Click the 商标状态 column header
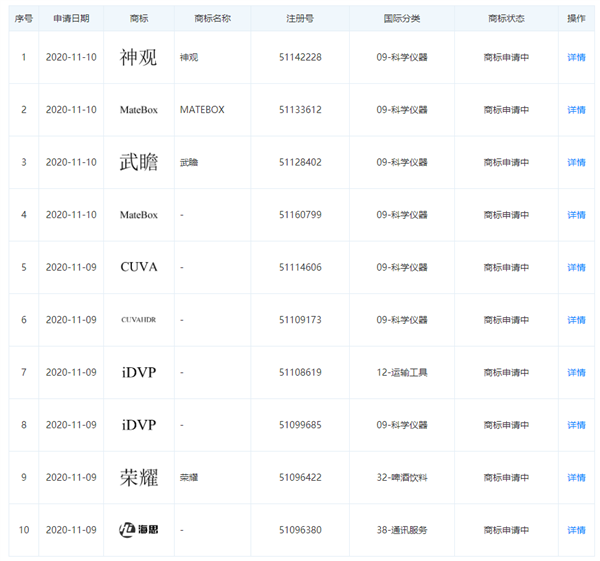Image resolution: width=600 pixels, height=561 pixels. tap(506, 19)
